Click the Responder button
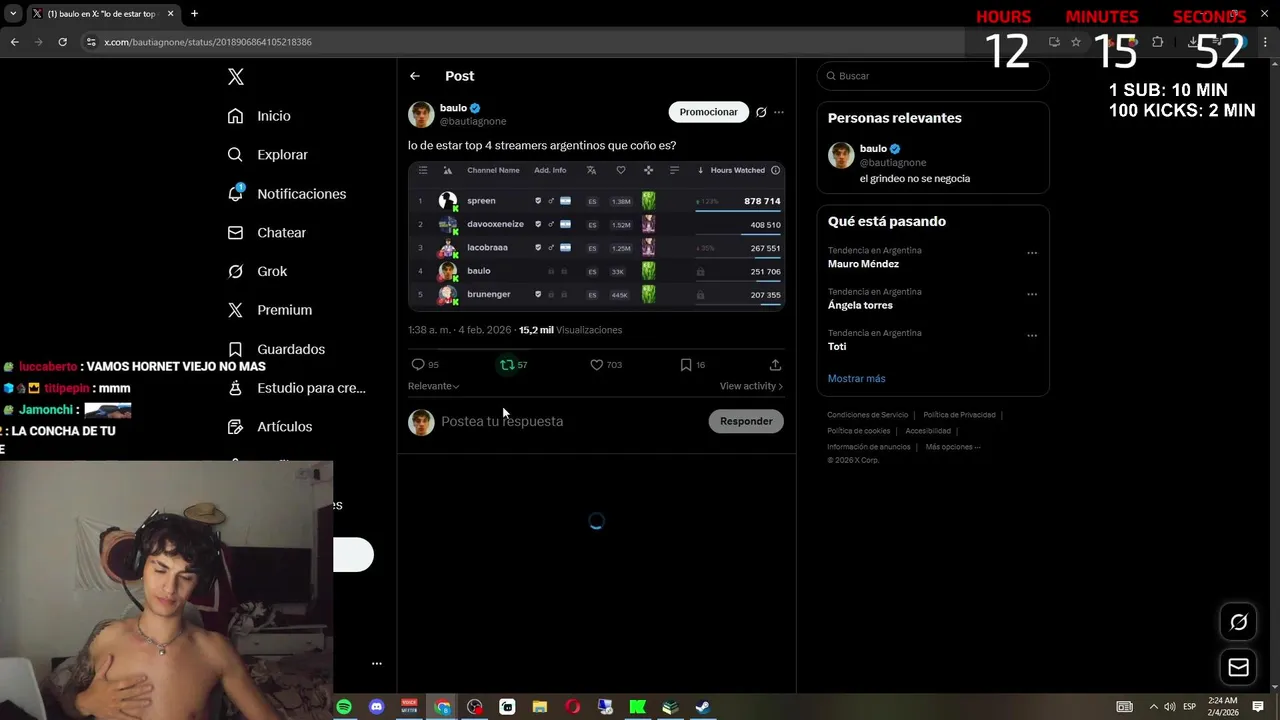The image size is (1280, 720). 746,421
